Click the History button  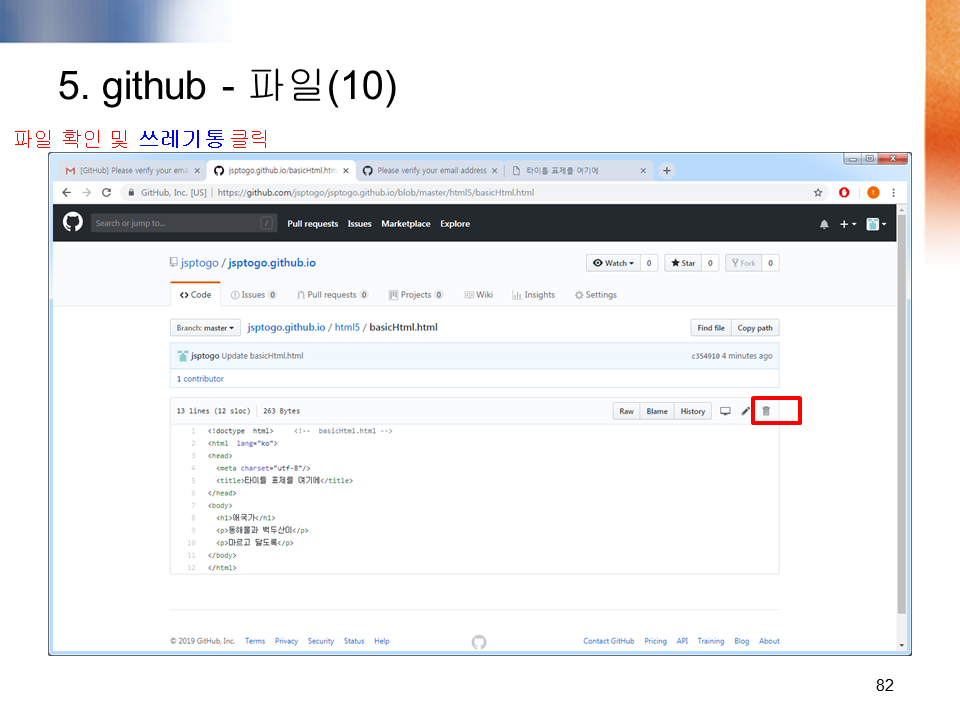coord(692,411)
